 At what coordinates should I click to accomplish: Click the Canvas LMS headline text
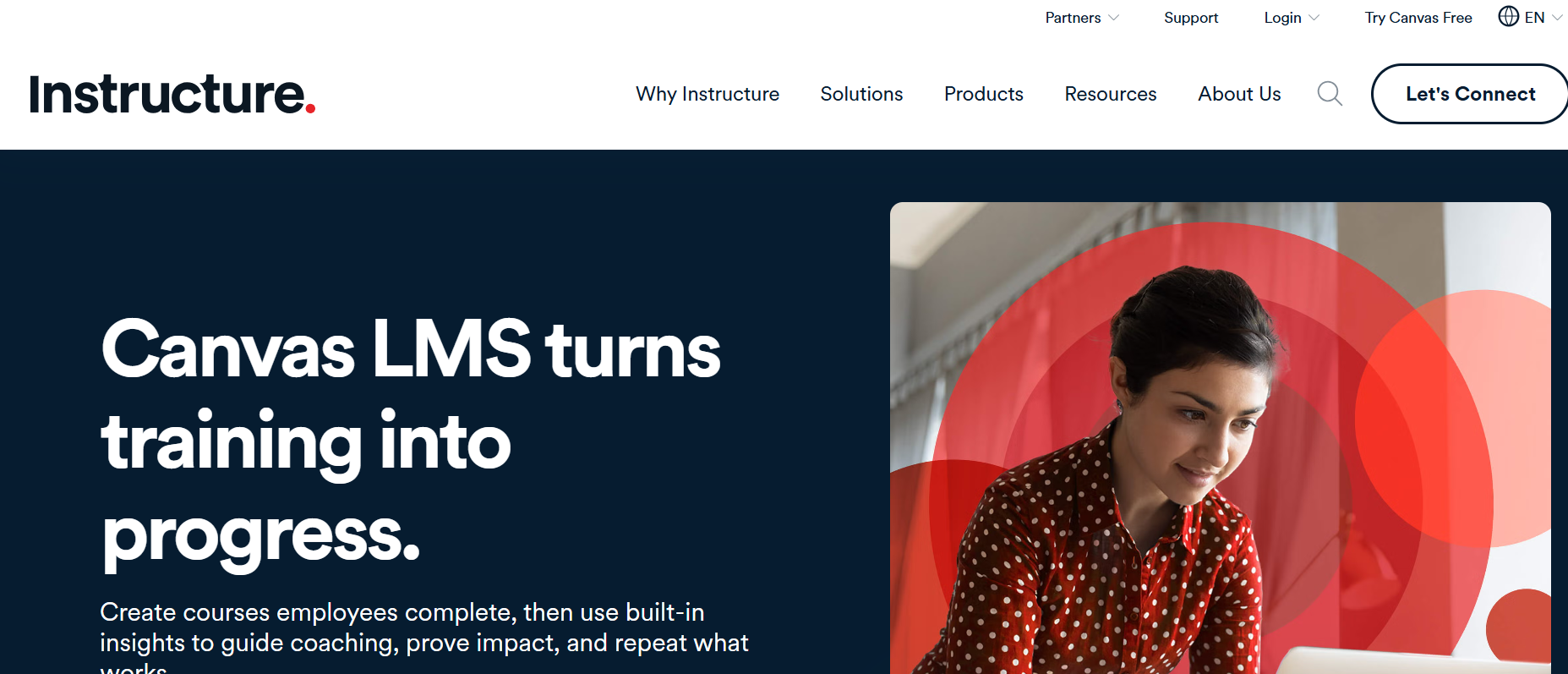tap(411, 441)
